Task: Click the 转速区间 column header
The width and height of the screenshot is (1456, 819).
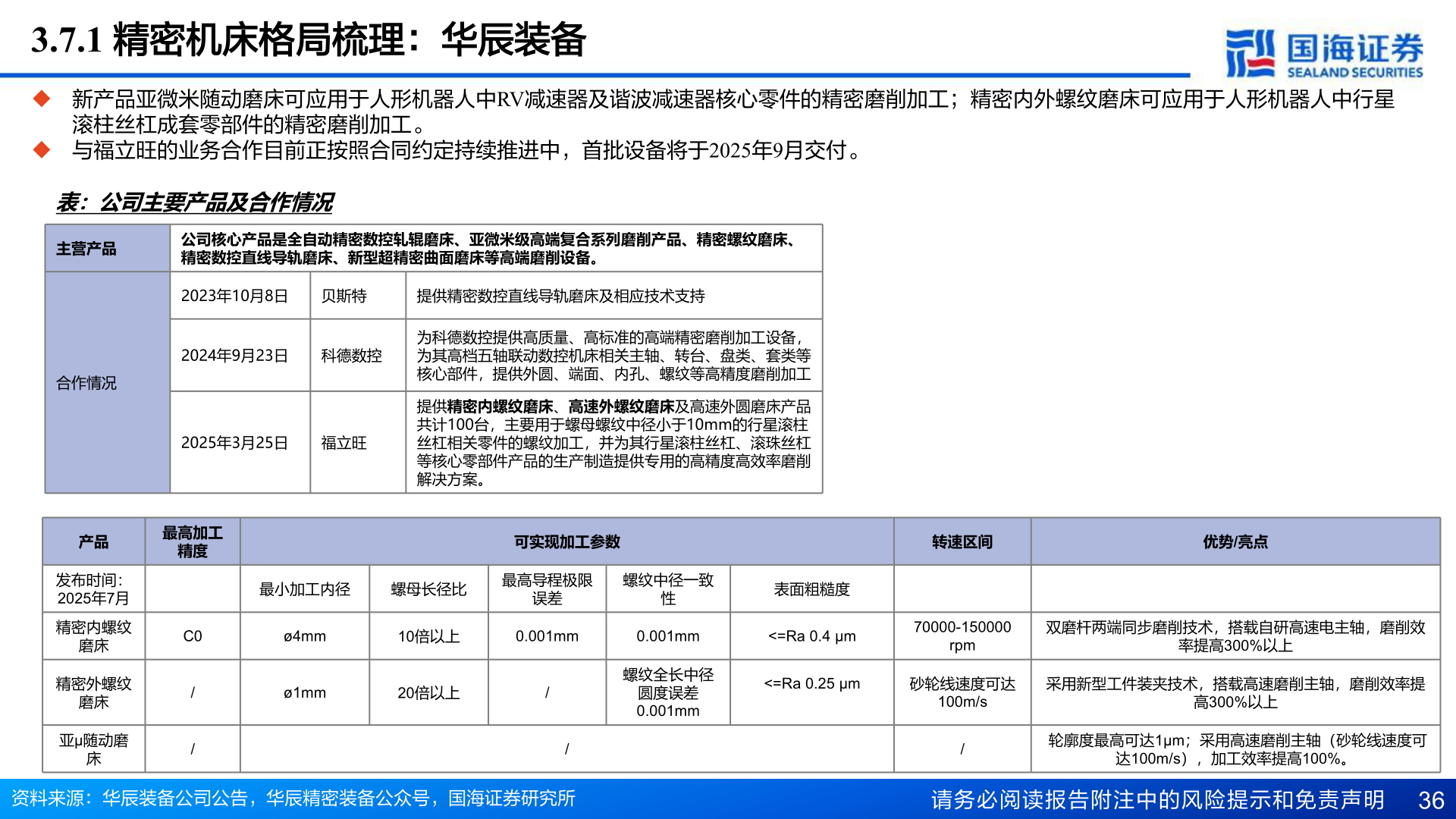Action: [962, 542]
